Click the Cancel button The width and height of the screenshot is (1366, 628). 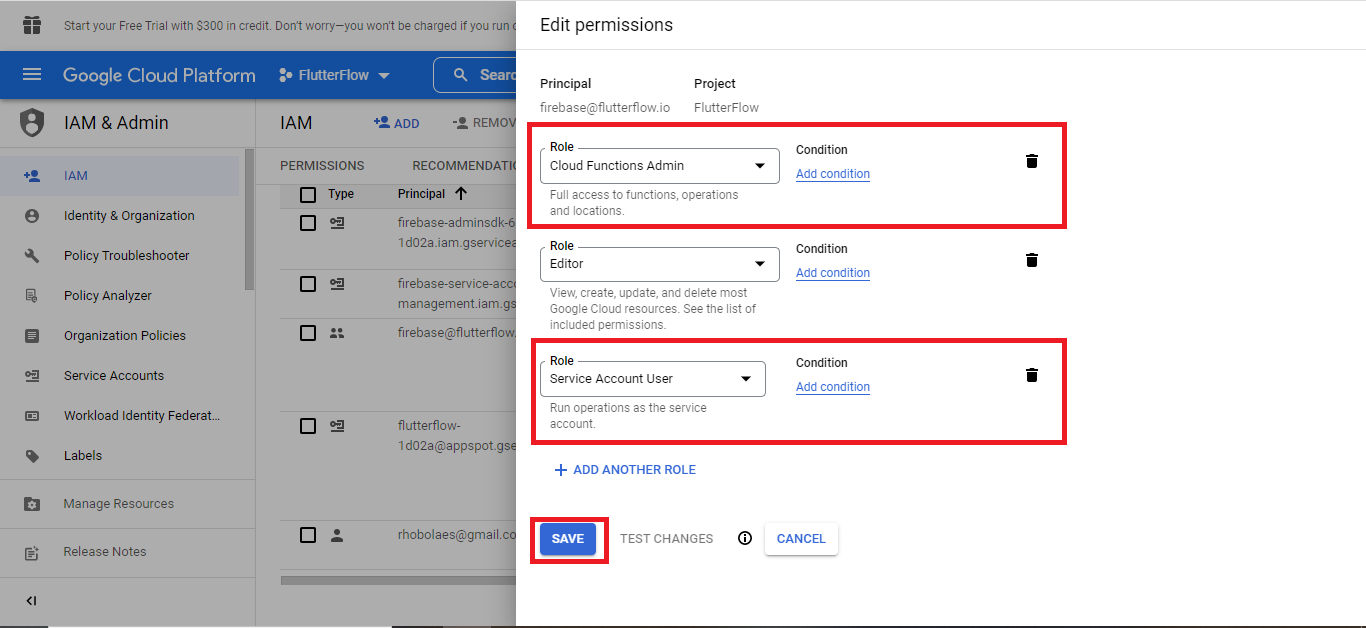pos(801,539)
